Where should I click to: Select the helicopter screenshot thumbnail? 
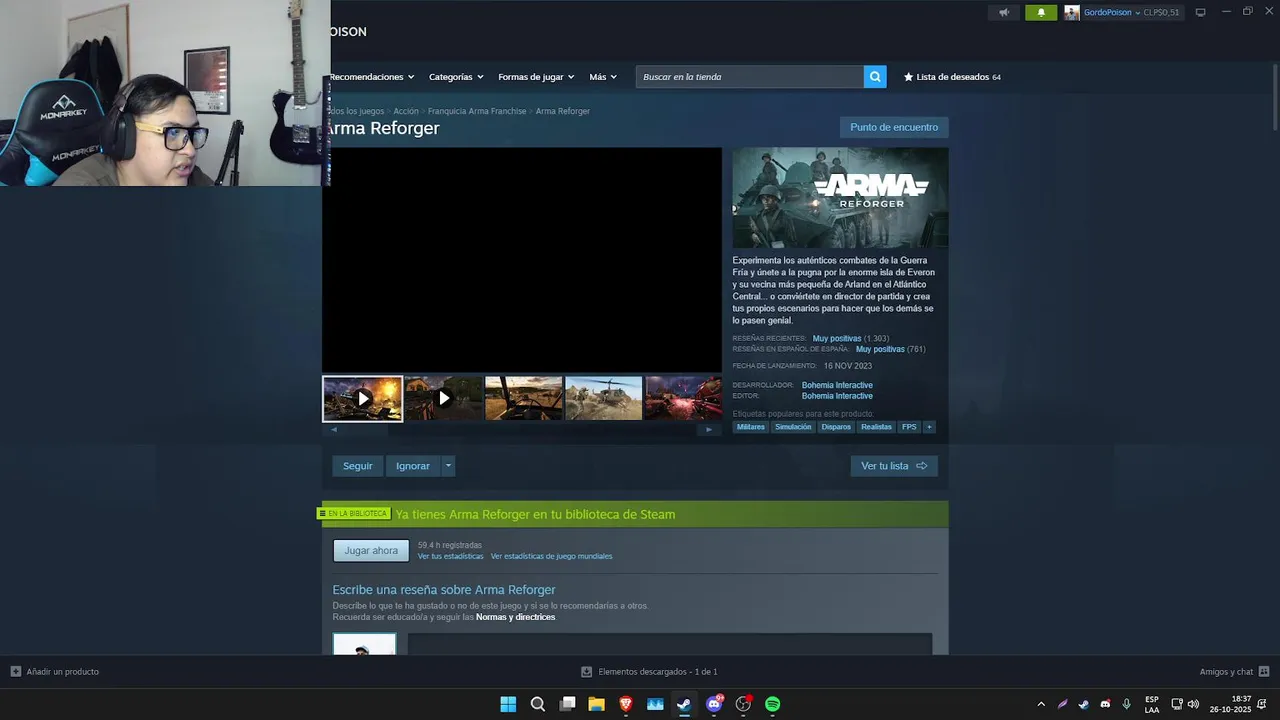(x=603, y=399)
